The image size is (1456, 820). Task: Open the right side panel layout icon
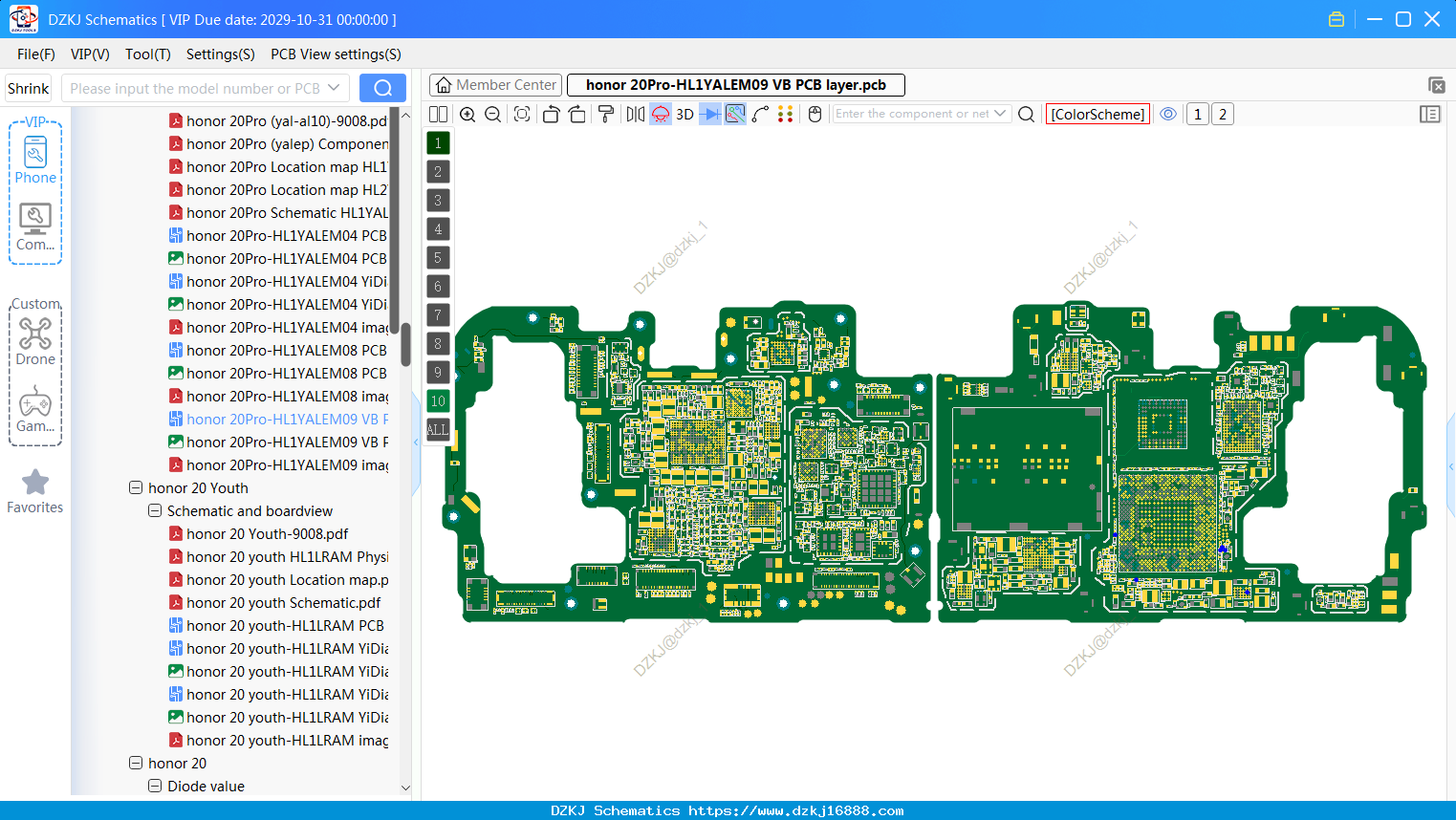pyautogui.click(x=1430, y=115)
